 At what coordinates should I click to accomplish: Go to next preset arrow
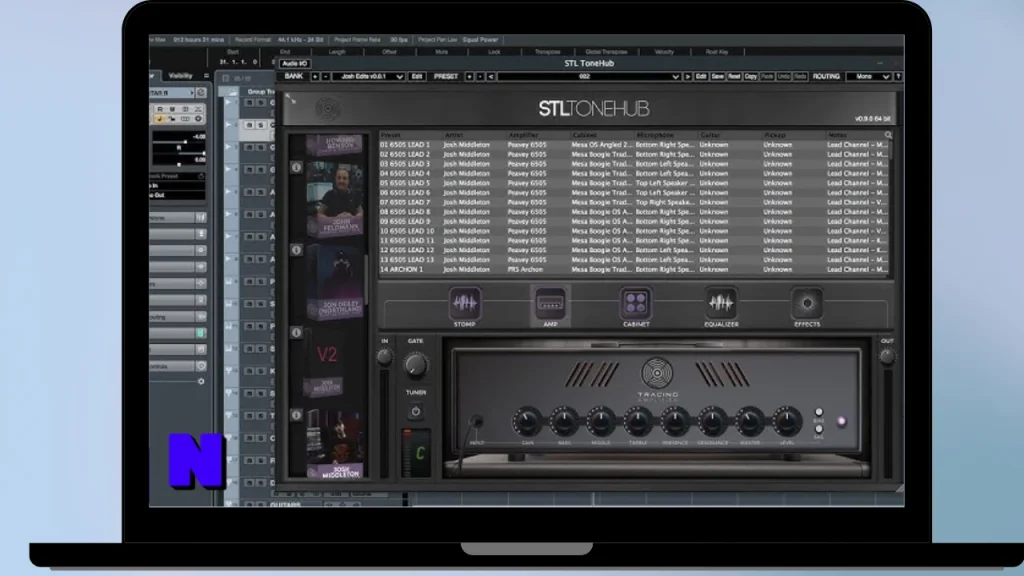687,76
